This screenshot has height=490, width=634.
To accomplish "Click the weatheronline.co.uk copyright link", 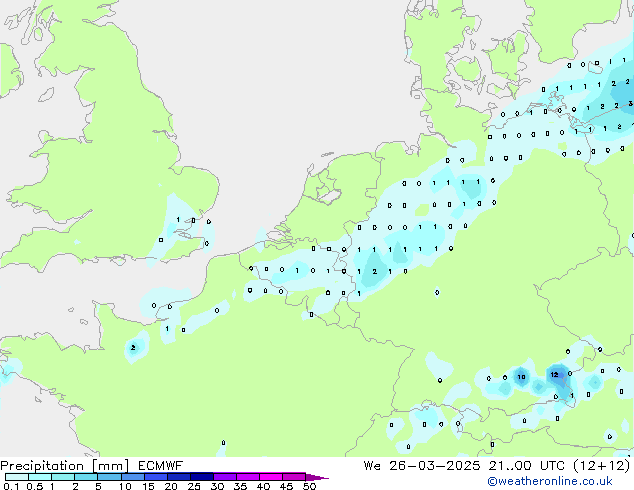I will (x=550, y=481).
